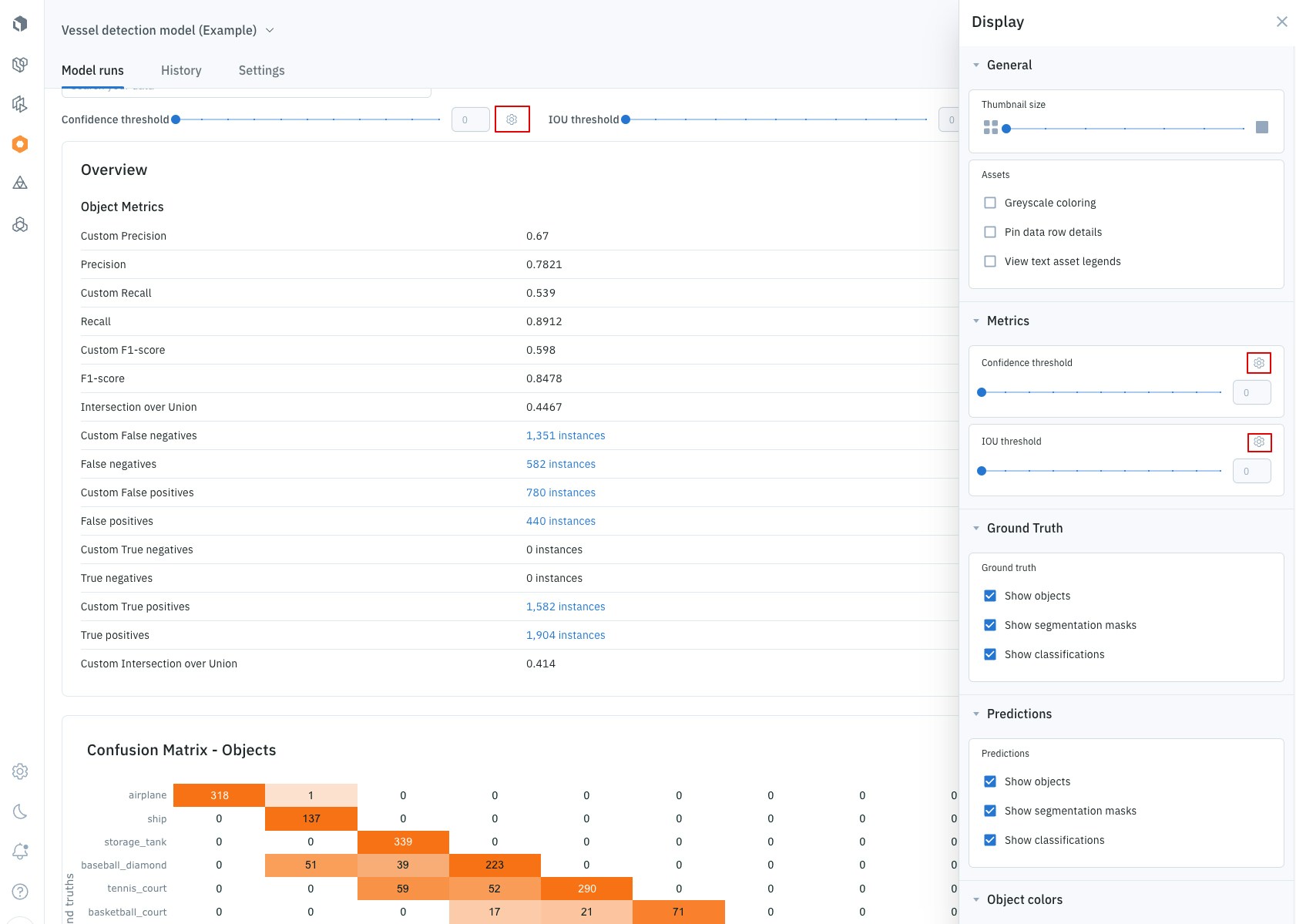Collapse the Ground Truth section
Viewport: 1296px width, 924px height.
pos(976,529)
